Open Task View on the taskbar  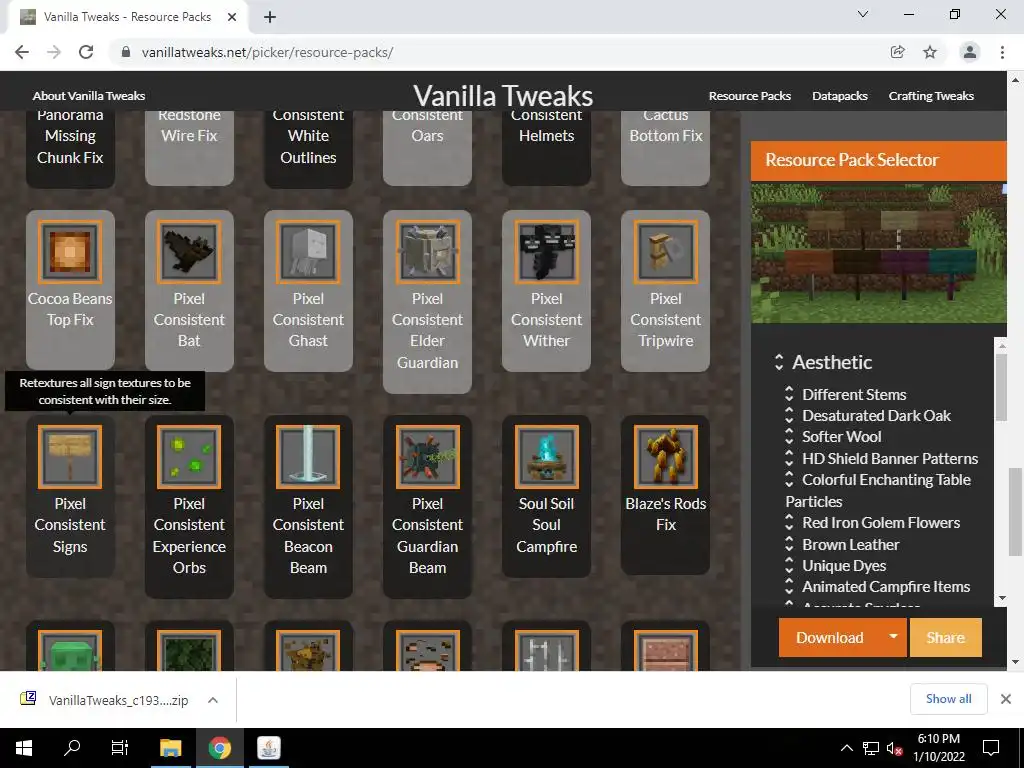point(120,748)
